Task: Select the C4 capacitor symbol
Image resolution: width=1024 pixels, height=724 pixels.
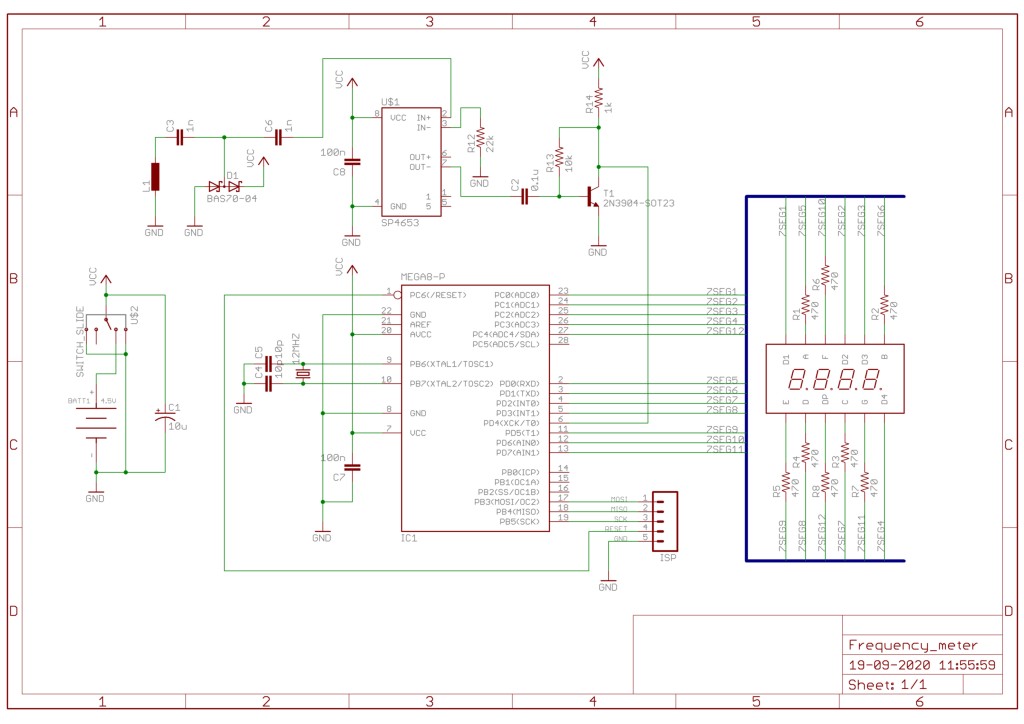Action: click(x=268, y=384)
